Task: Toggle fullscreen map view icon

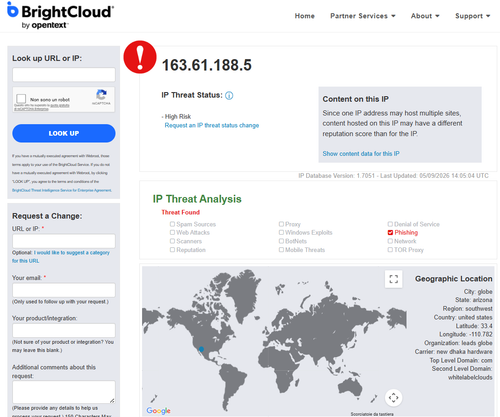Action: pyautogui.click(x=394, y=279)
